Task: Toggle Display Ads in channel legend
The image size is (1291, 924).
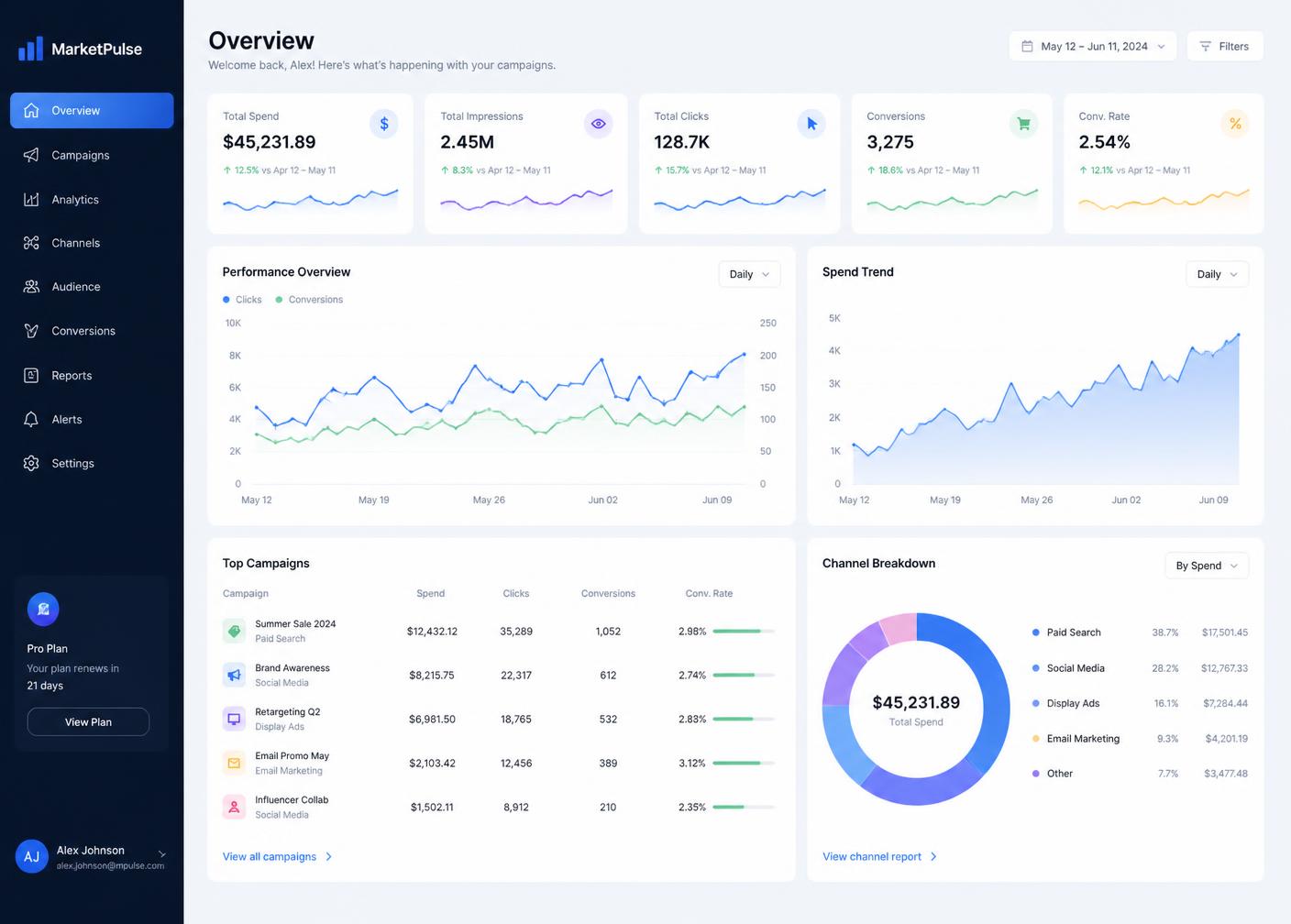Action: 1065,703
